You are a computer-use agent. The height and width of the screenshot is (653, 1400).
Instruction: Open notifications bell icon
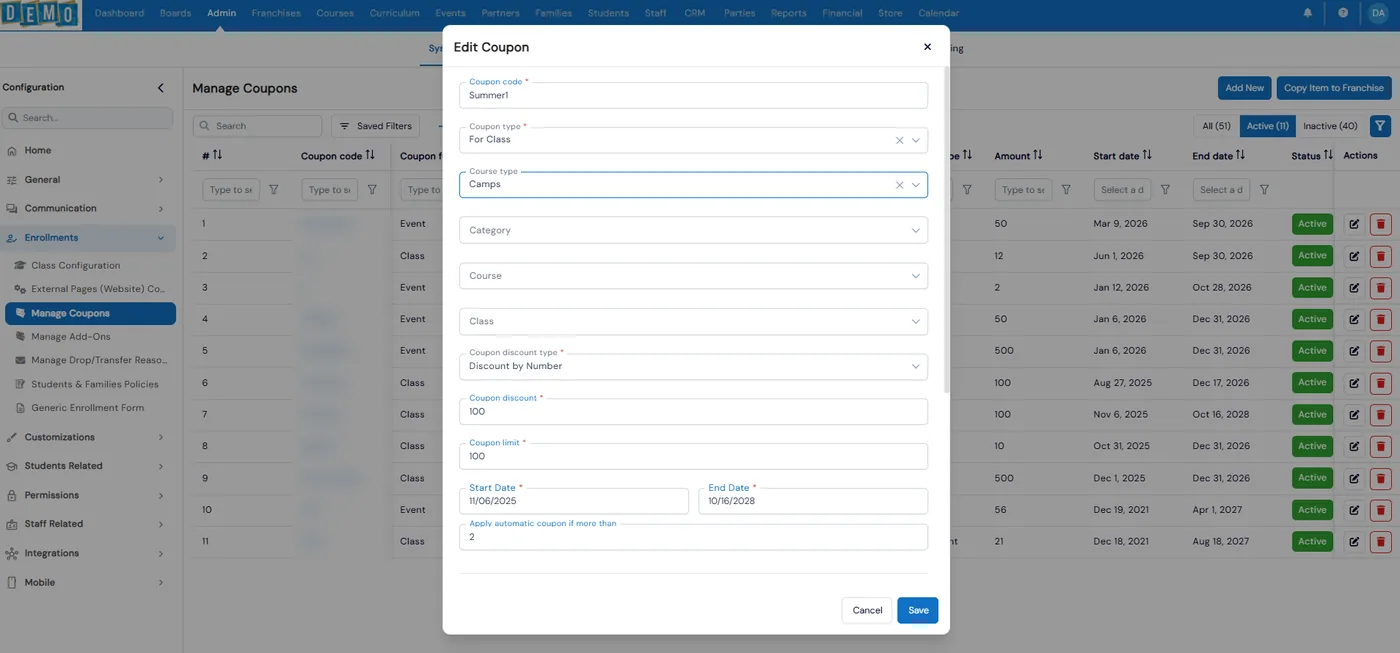(1308, 13)
